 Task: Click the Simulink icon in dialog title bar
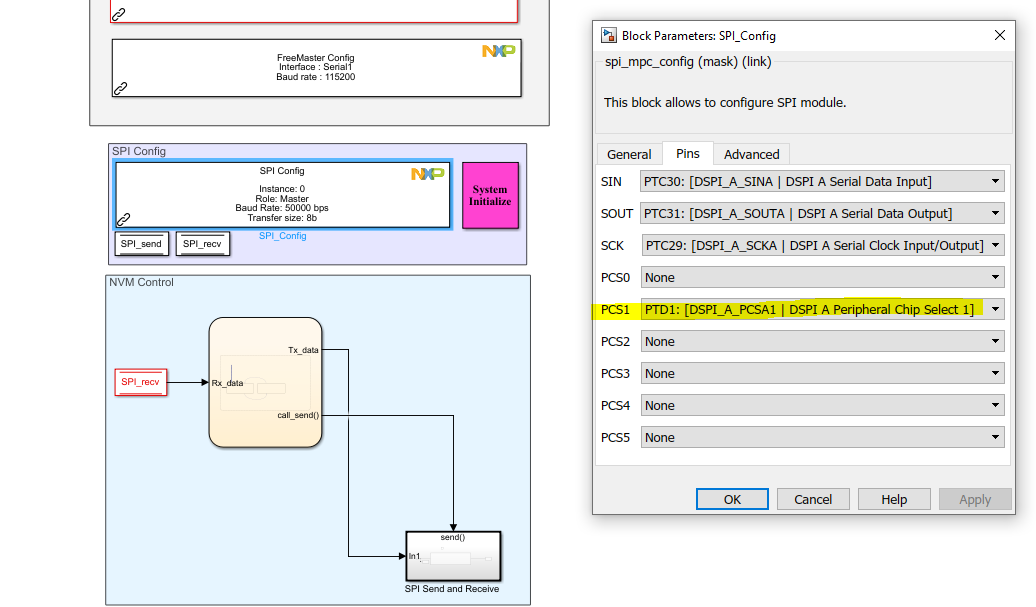(608, 35)
